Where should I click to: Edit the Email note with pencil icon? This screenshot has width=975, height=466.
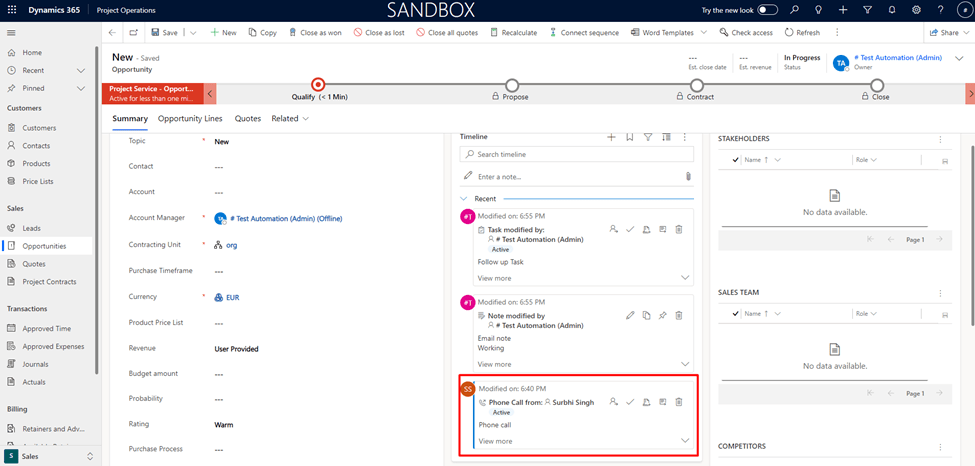[x=630, y=316]
